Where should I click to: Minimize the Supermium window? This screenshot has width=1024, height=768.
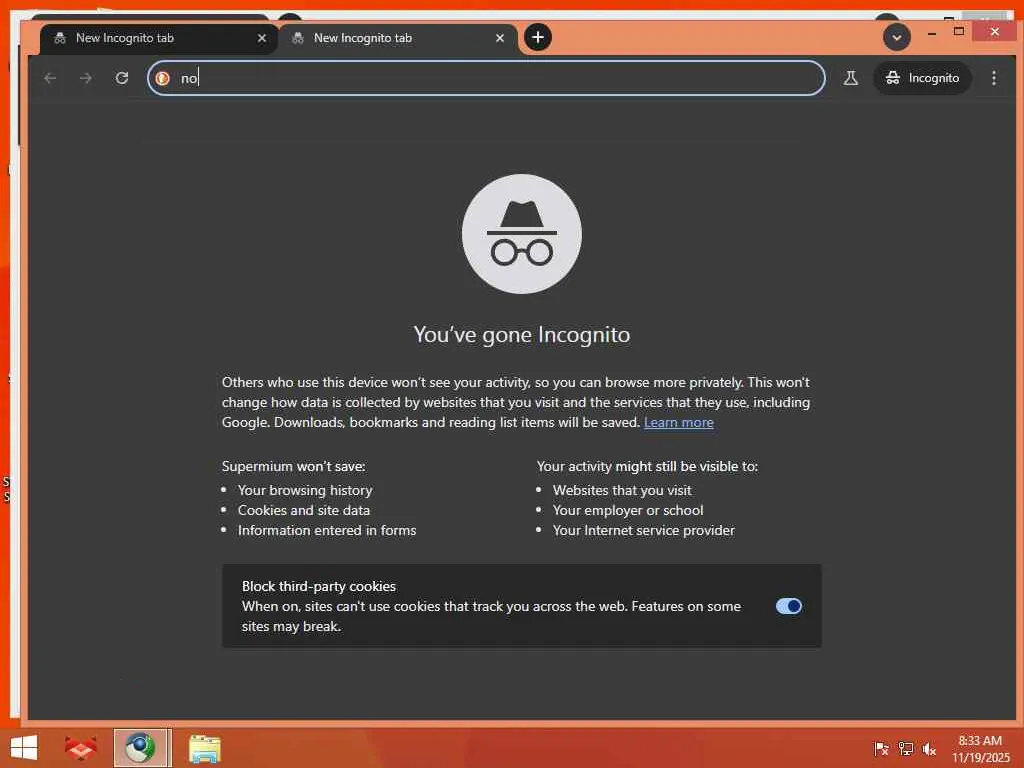coord(932,32)
